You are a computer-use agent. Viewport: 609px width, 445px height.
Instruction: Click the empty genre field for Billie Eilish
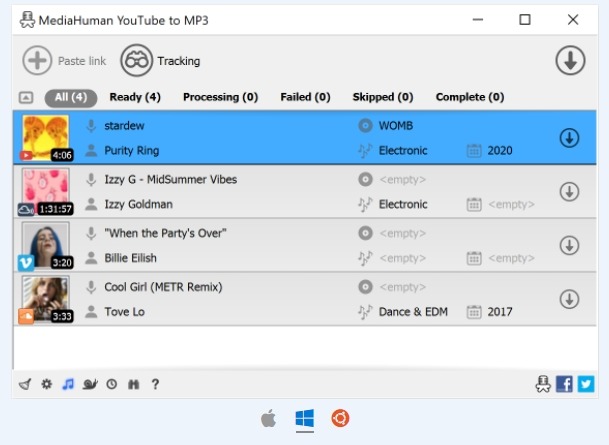403,258
